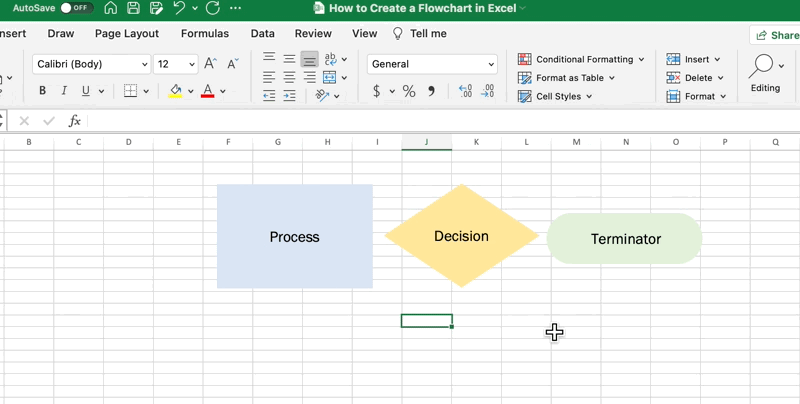Viewport: 800px width, 404px height.
Task: Toggle Bold formatting
Action: click(42, 91)
